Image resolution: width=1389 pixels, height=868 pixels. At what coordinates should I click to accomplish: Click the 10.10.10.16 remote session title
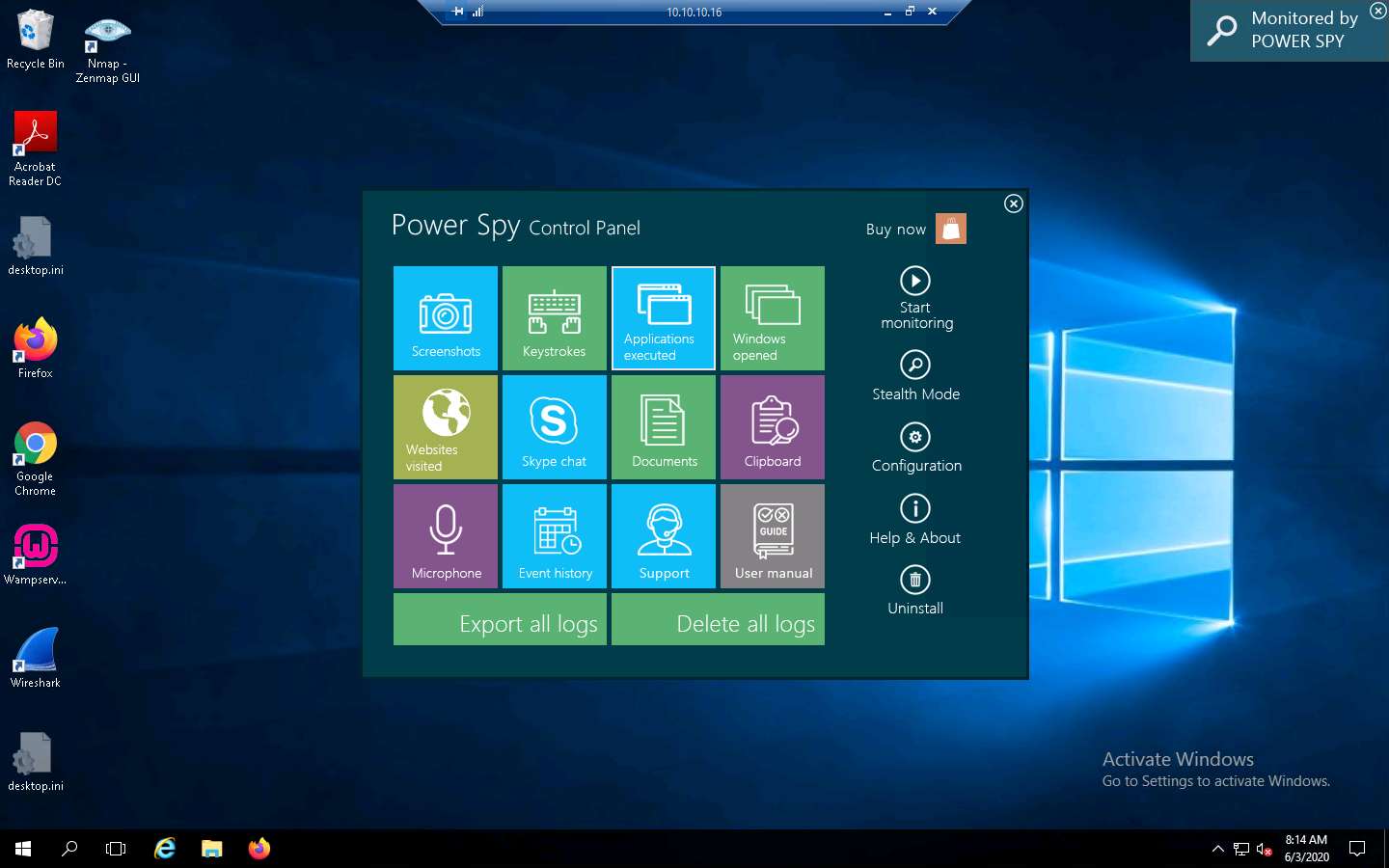click(694, 13)
